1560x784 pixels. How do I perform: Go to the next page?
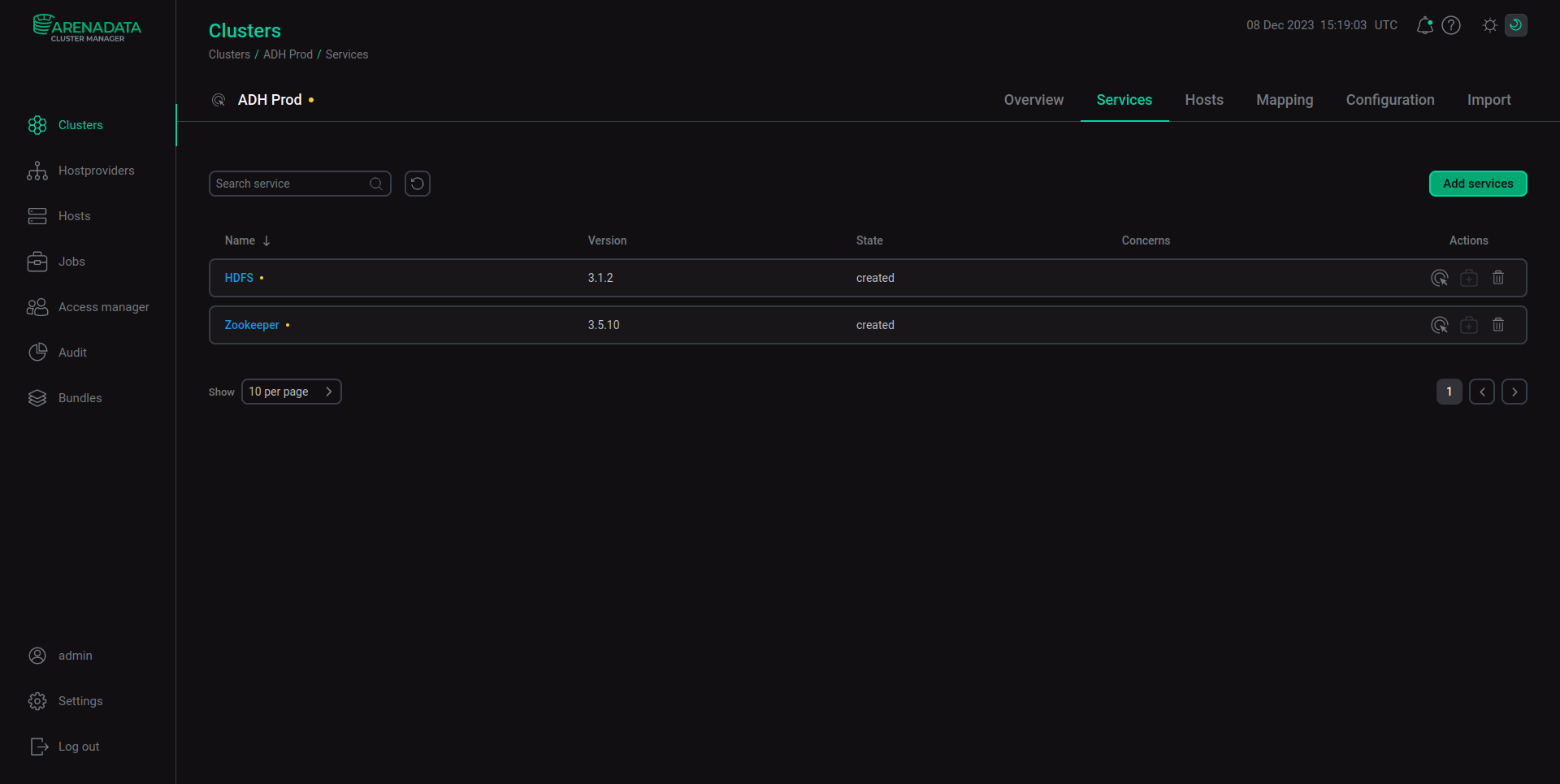coord(1514,392)
